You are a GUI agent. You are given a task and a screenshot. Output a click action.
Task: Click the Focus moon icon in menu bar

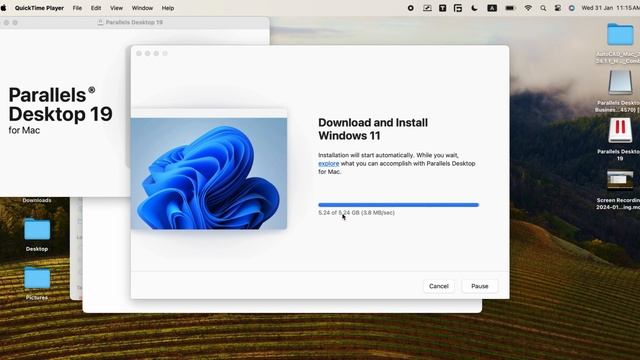click(474, 8)
